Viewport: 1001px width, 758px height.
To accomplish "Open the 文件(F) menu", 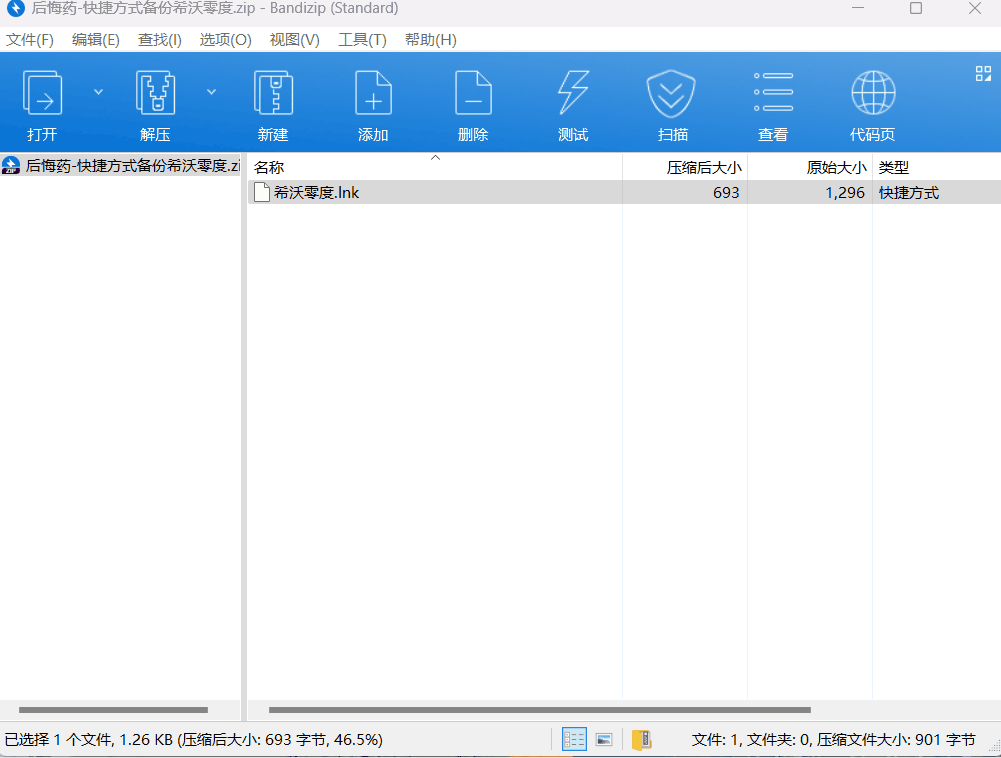I will tap(29, 40).
